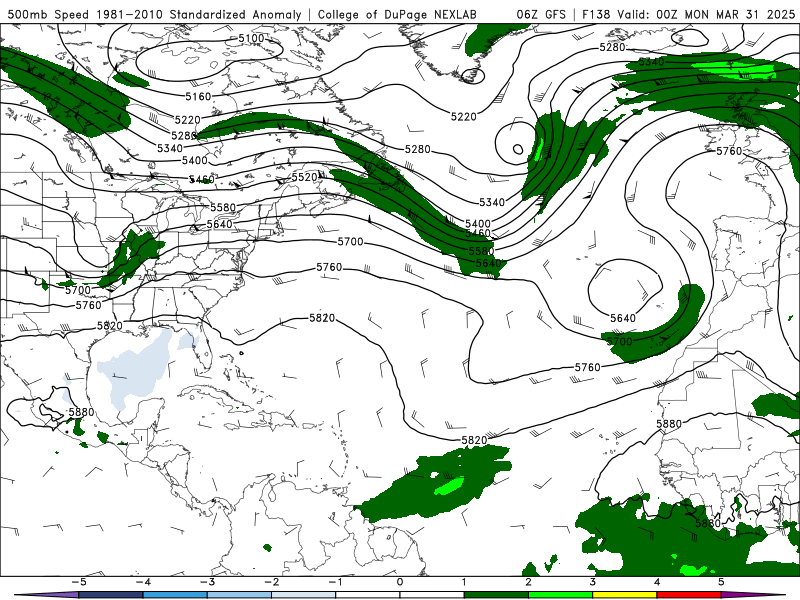
Task: Select the dark navy -5 to -4 legend swatch
Action: 111,595
